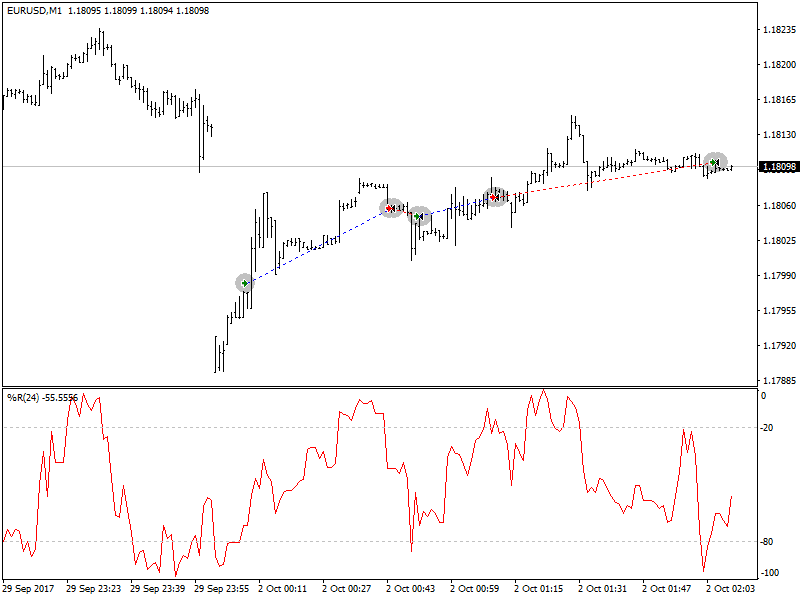This screenshot has height=600, width=800.
Task: Click the -20 level label on indicator scale
Action: [x=768, y=428]
